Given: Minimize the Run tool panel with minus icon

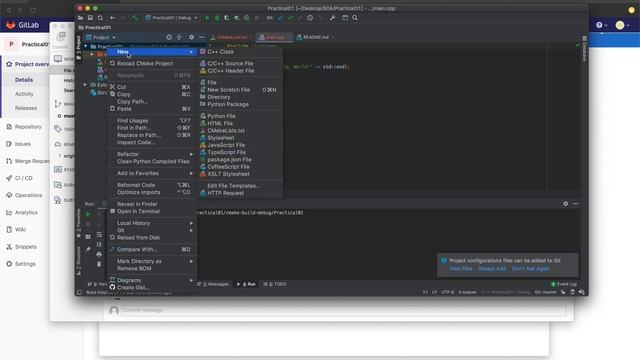Looking at the screenshot, I should coord(576,204).
